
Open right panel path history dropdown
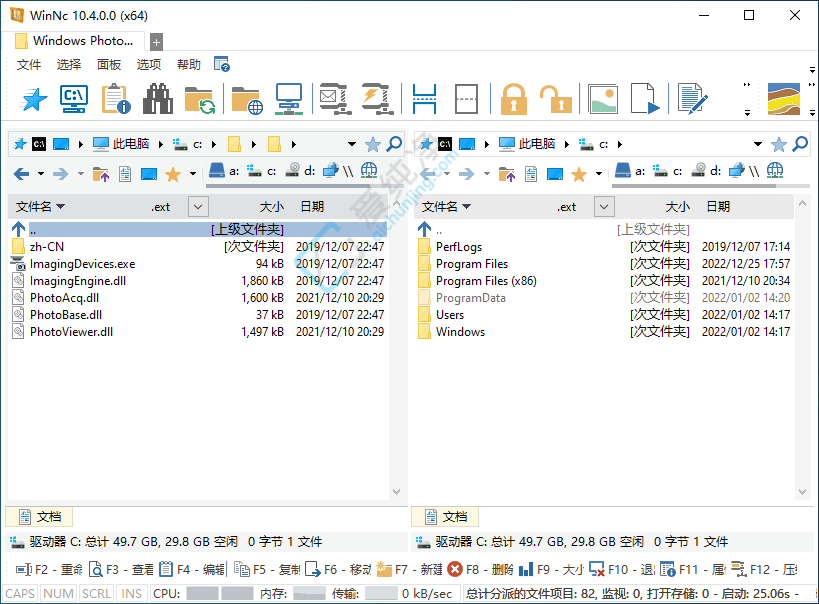[757, 144]
